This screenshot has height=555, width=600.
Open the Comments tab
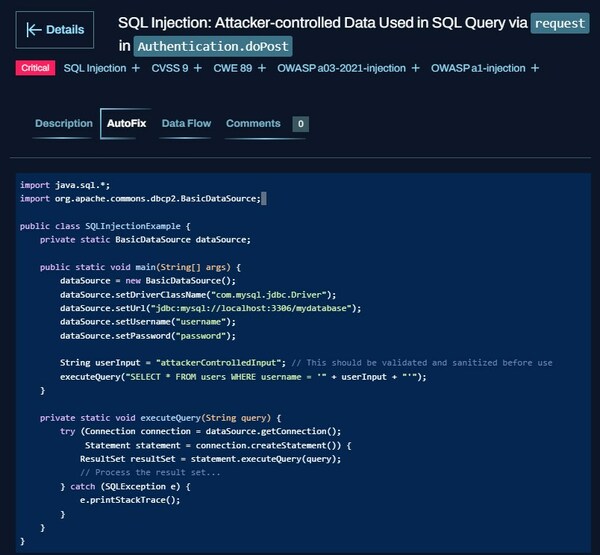coord(253,124)
